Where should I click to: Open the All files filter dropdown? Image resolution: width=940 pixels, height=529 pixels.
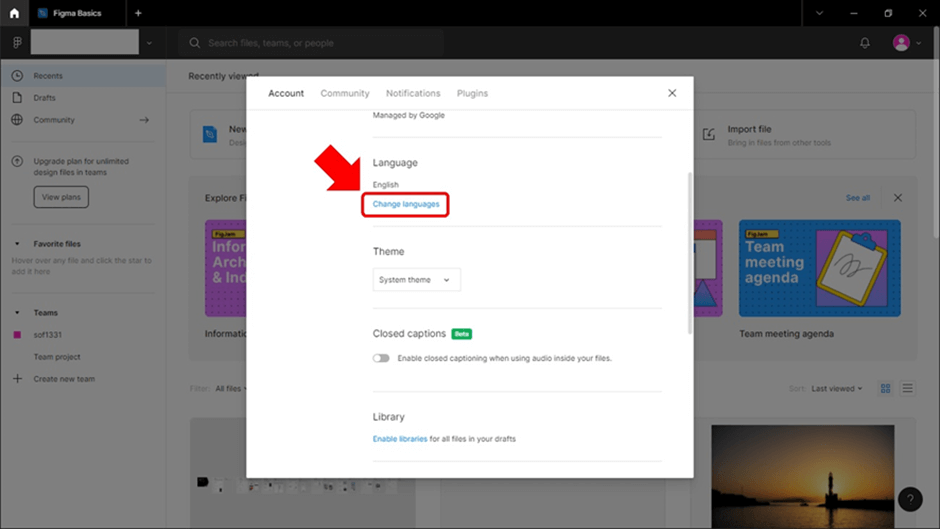click(231, 389)
